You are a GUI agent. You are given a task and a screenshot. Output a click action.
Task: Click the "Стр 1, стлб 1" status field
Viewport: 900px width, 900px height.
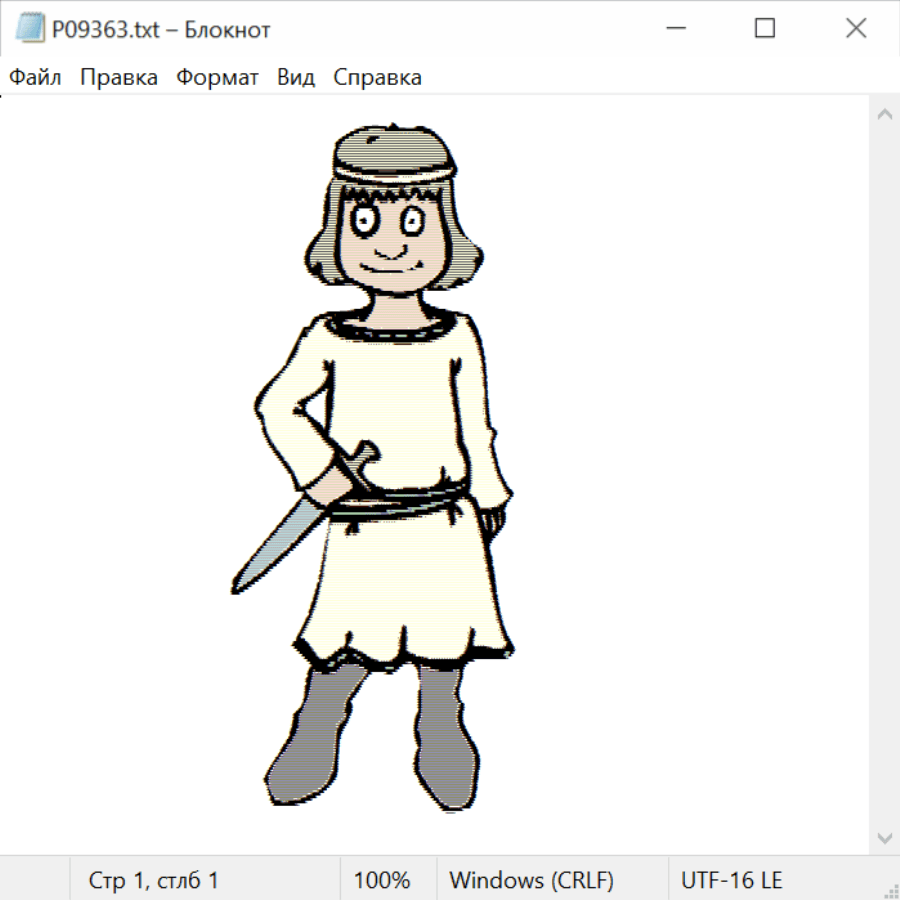pyautogui.click(x=153, y=880)
